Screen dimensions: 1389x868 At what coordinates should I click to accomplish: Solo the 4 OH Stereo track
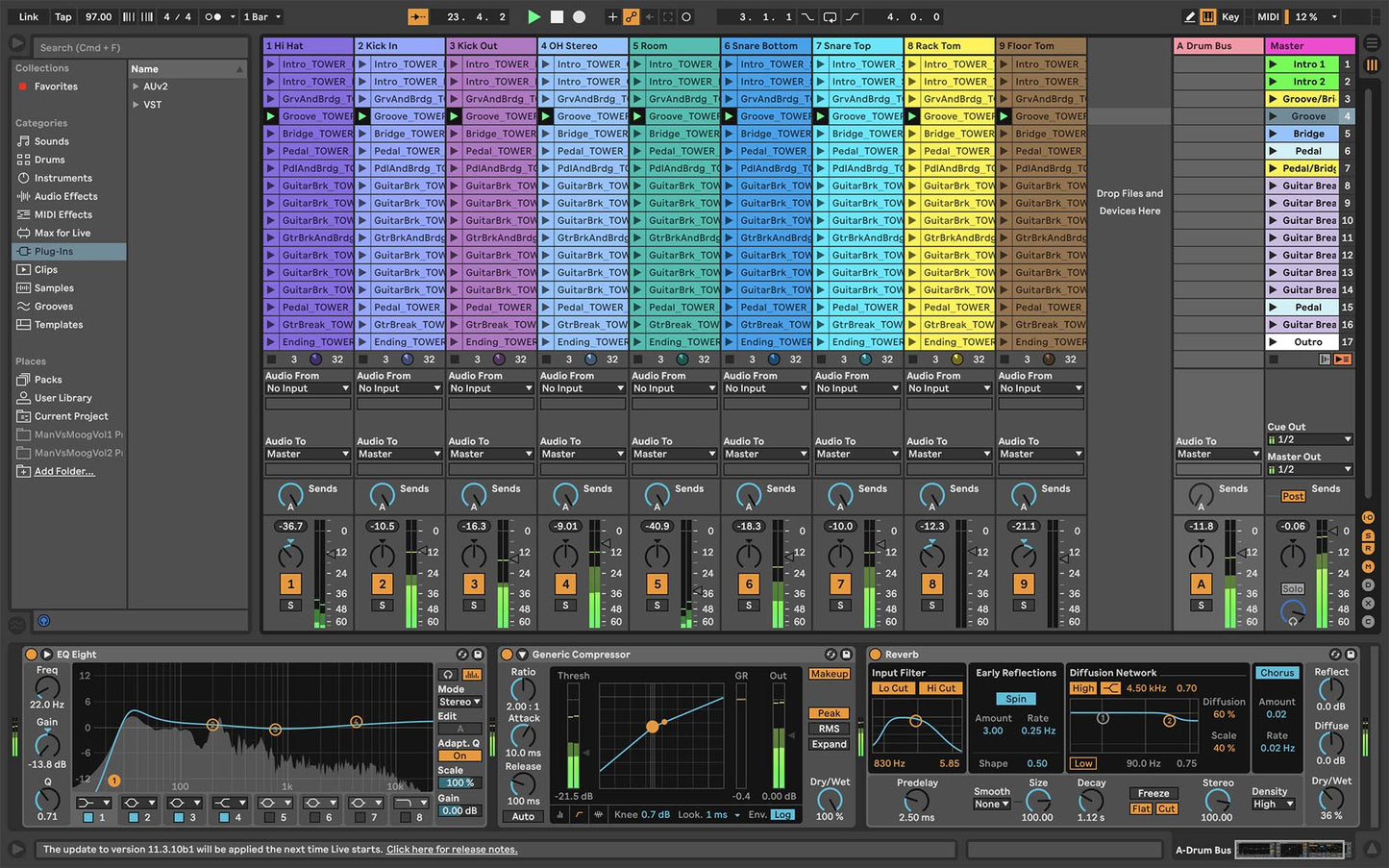click(x=565, y=606)
